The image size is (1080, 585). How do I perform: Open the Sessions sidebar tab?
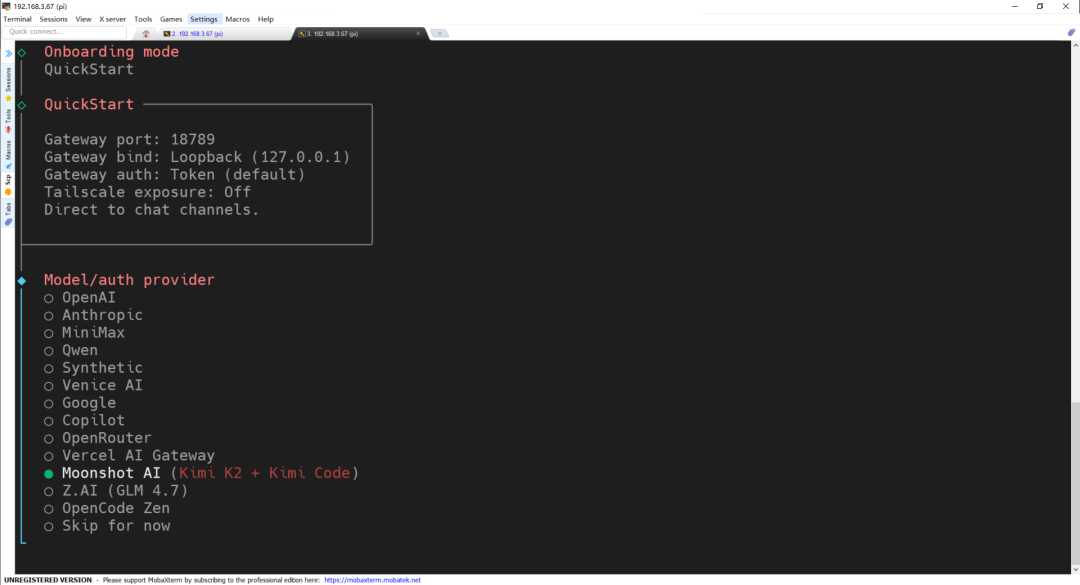point(8,84)
